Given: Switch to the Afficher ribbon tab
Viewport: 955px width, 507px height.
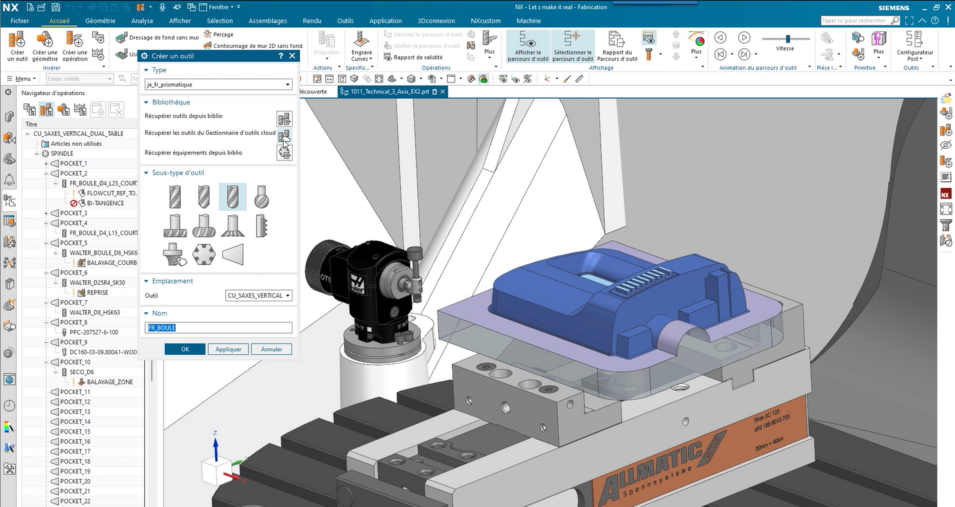Looking at the screenshot, I should [180, 21].
